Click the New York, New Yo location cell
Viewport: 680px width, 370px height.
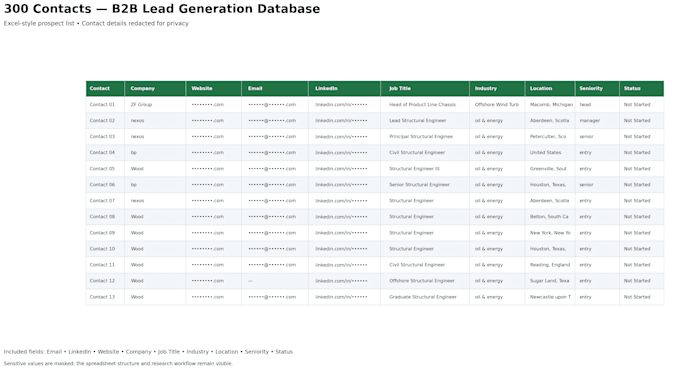pyautogui.click(x=550, y=233)
